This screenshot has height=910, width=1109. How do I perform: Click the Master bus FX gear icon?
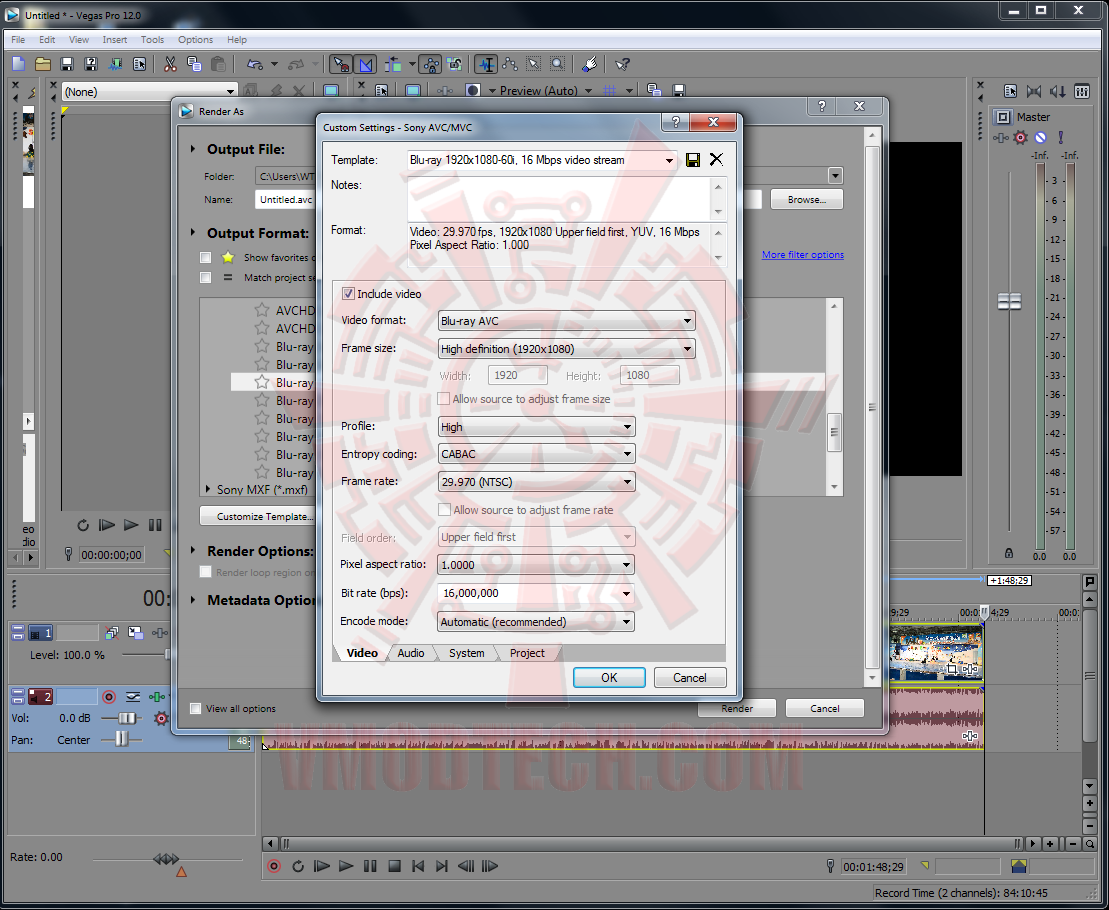[1020, 137]
